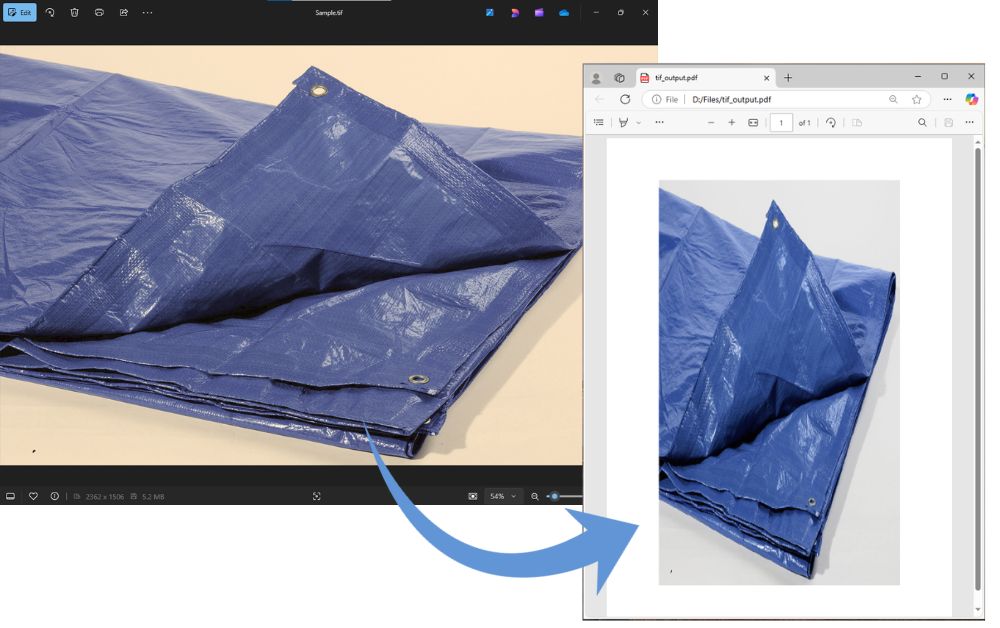The width and height of the screenshot is (1000, 628).
Task: Rotate the image in Photos toolbar
Action: (x=50, y=12)
